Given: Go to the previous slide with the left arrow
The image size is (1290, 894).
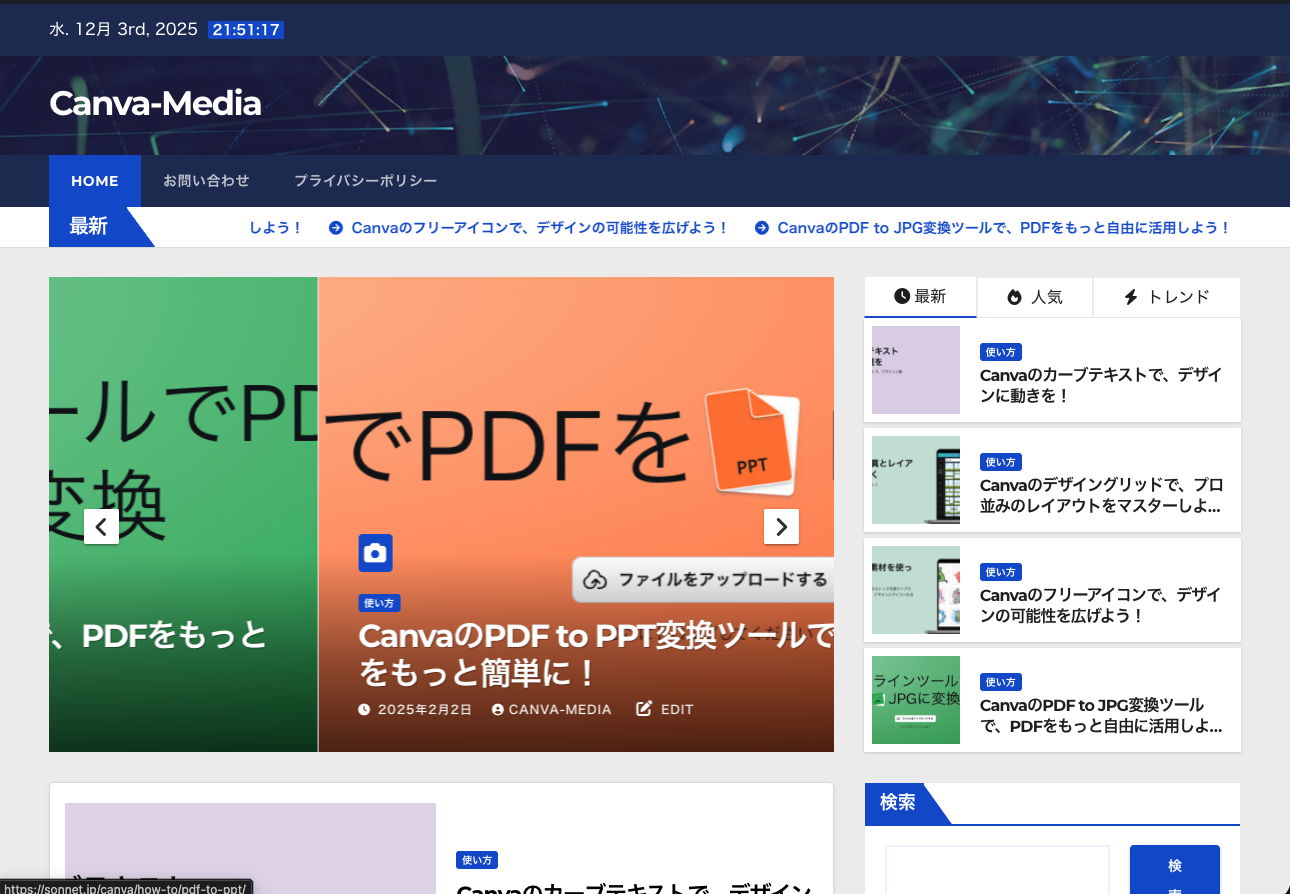Looking at the screenshot, I should 101,526.
